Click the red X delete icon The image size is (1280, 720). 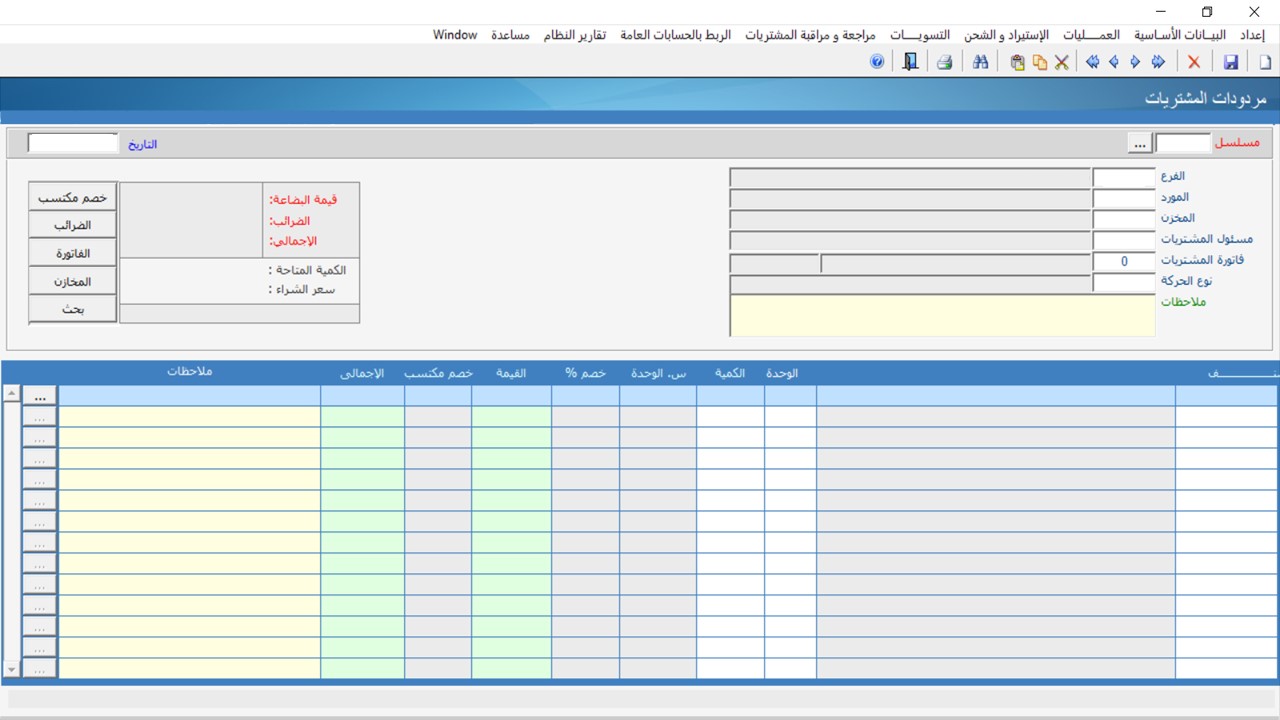(x=1194, y=62)
